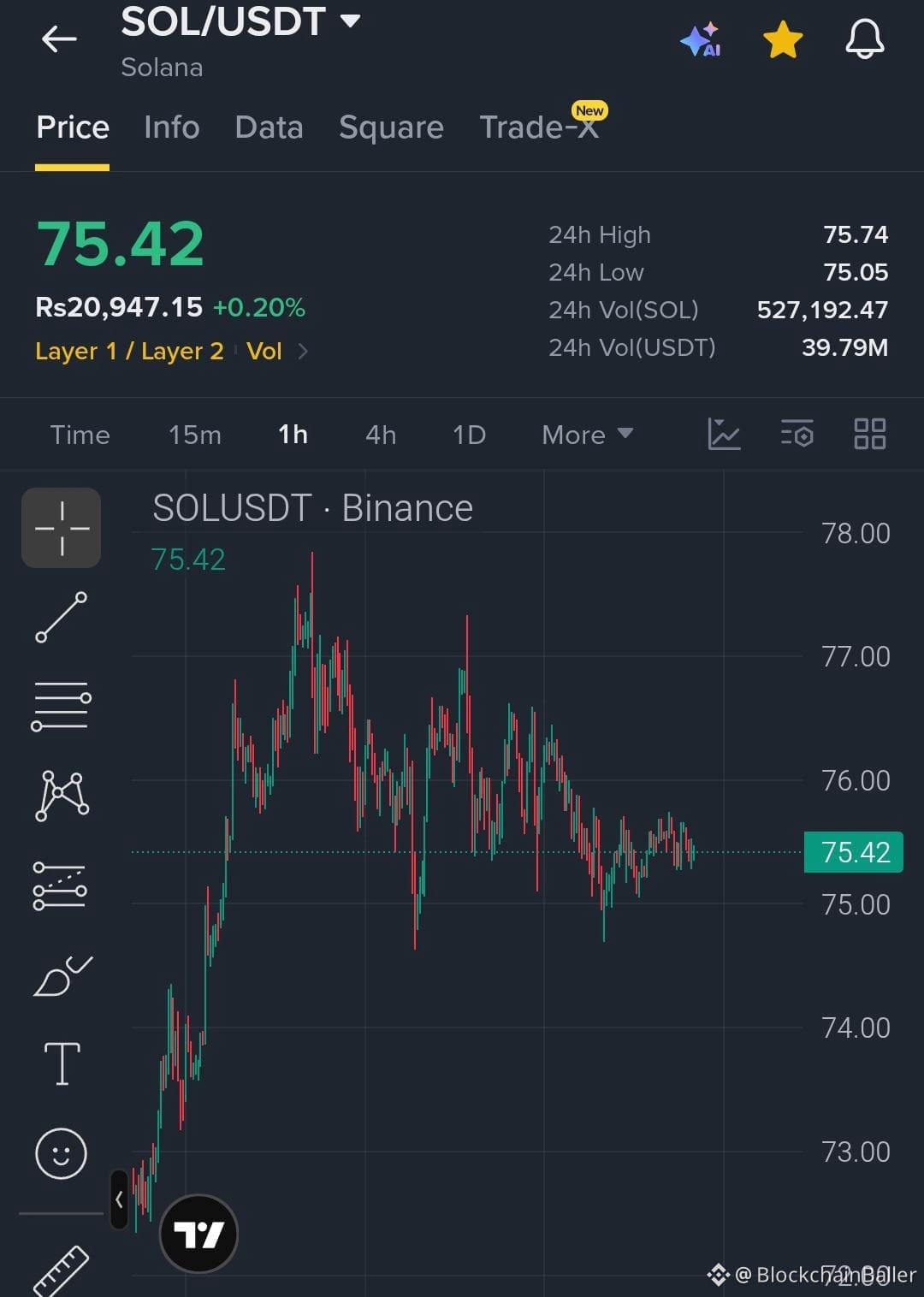Open the emoji sticker tool
The width and height of the screenshot is (924, 1297).
61,1153
